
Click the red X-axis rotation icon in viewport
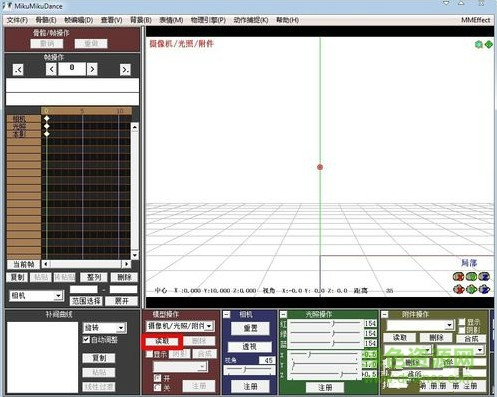(x=459, y=276)
